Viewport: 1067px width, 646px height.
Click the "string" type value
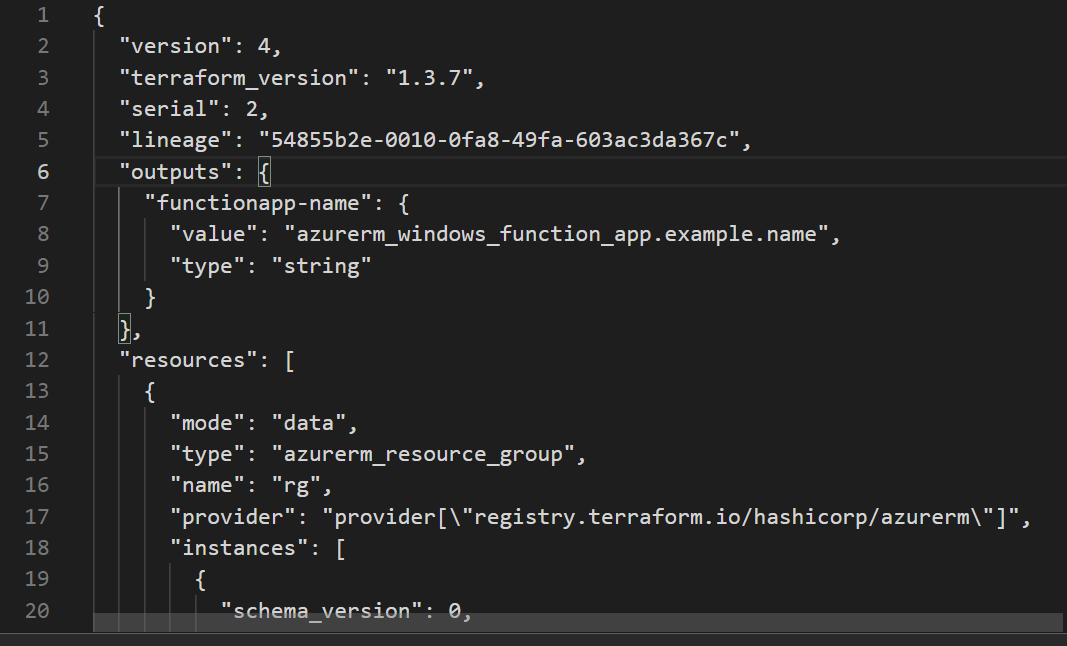[321, 266]
